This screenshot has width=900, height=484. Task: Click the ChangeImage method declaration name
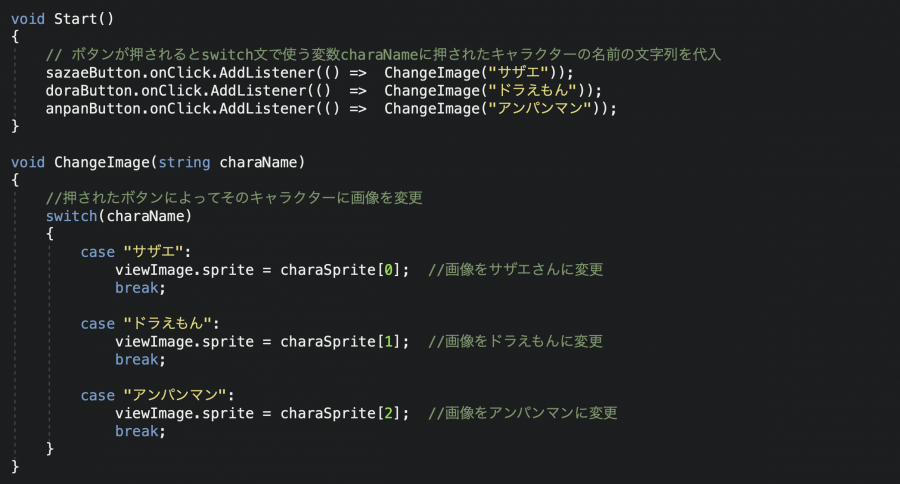tap(102, 162)
